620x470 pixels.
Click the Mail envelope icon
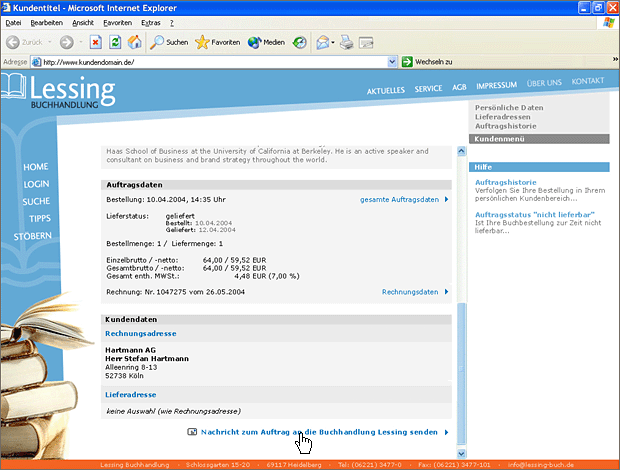coord(323,42)
